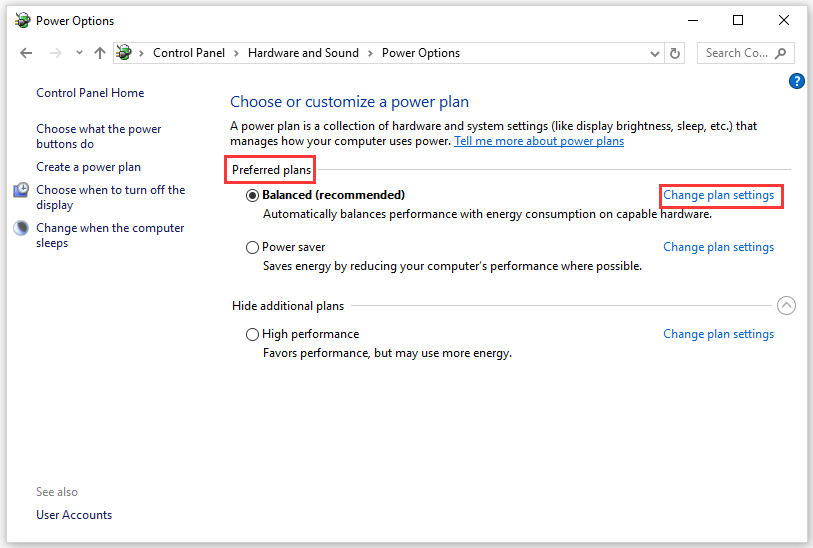Open Change plan settings for Balanced
The image size is (813, 548).
click(719, 195)
